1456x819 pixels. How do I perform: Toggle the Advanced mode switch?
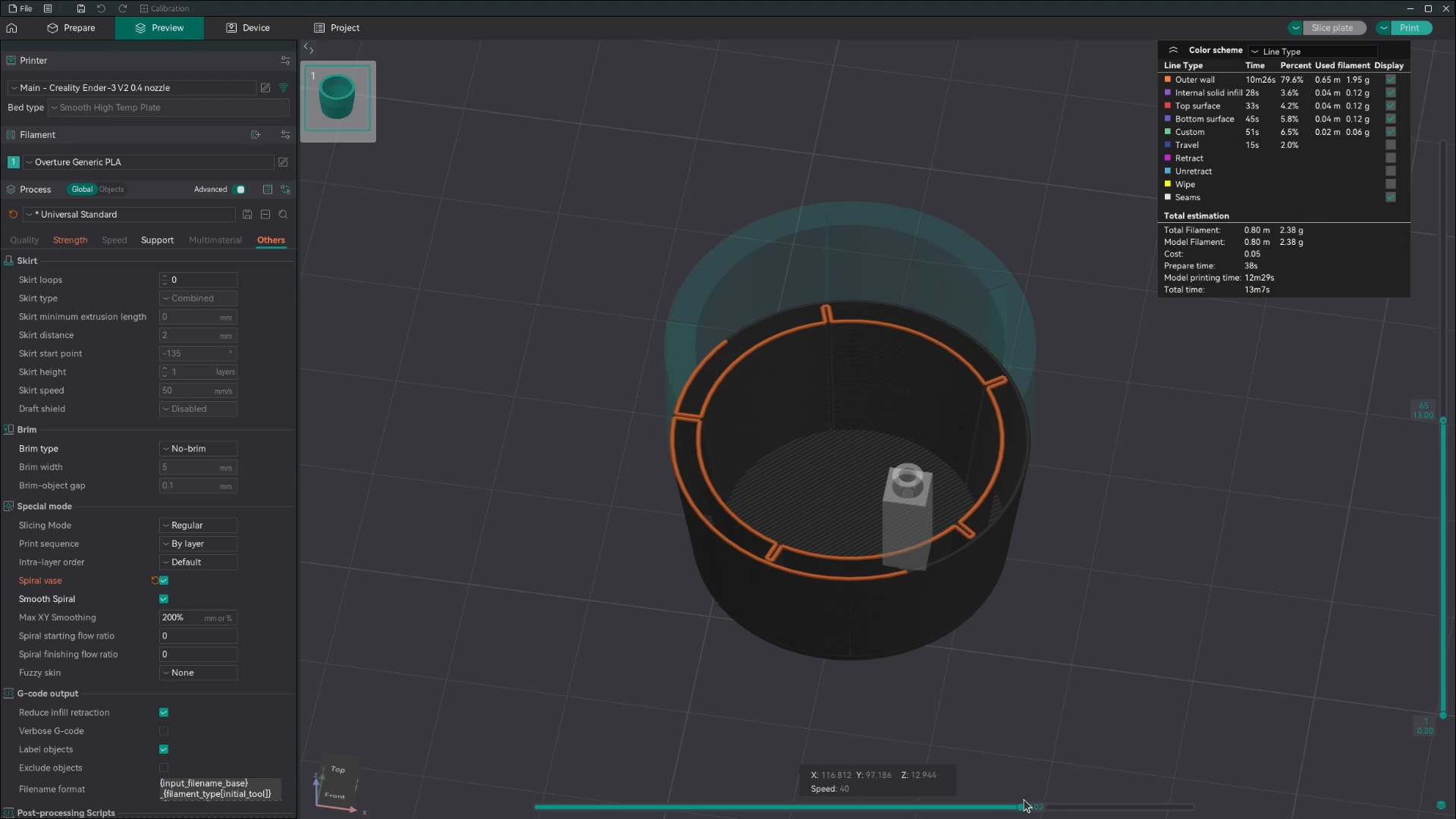239,190
